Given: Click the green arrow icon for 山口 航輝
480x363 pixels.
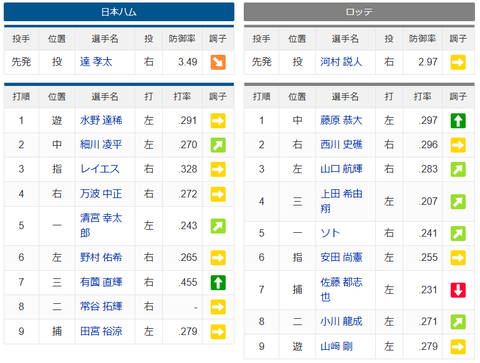Looking at the screenshot, I should (x=458, y=169).
